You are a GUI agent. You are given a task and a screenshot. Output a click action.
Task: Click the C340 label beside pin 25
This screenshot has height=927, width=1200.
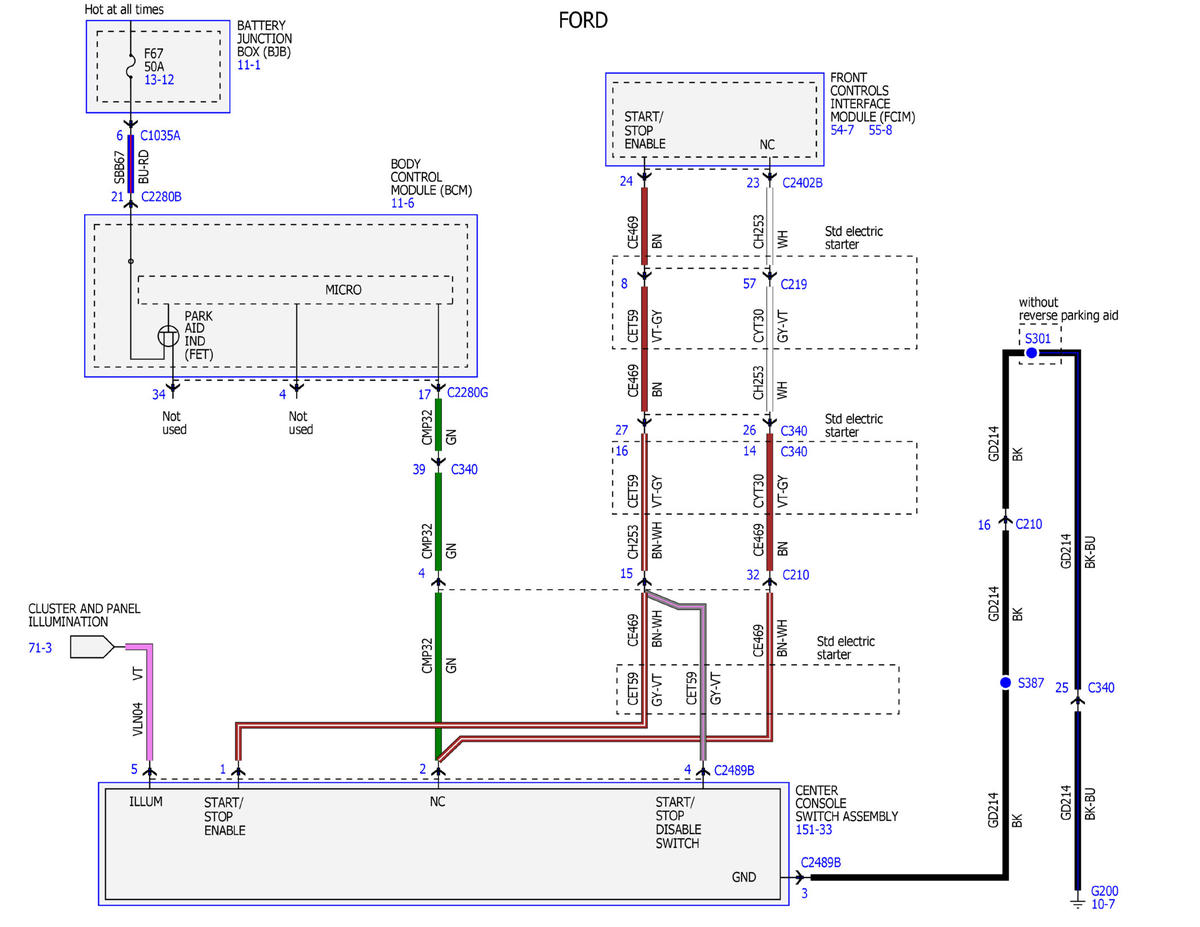[x=1103, y=687]
